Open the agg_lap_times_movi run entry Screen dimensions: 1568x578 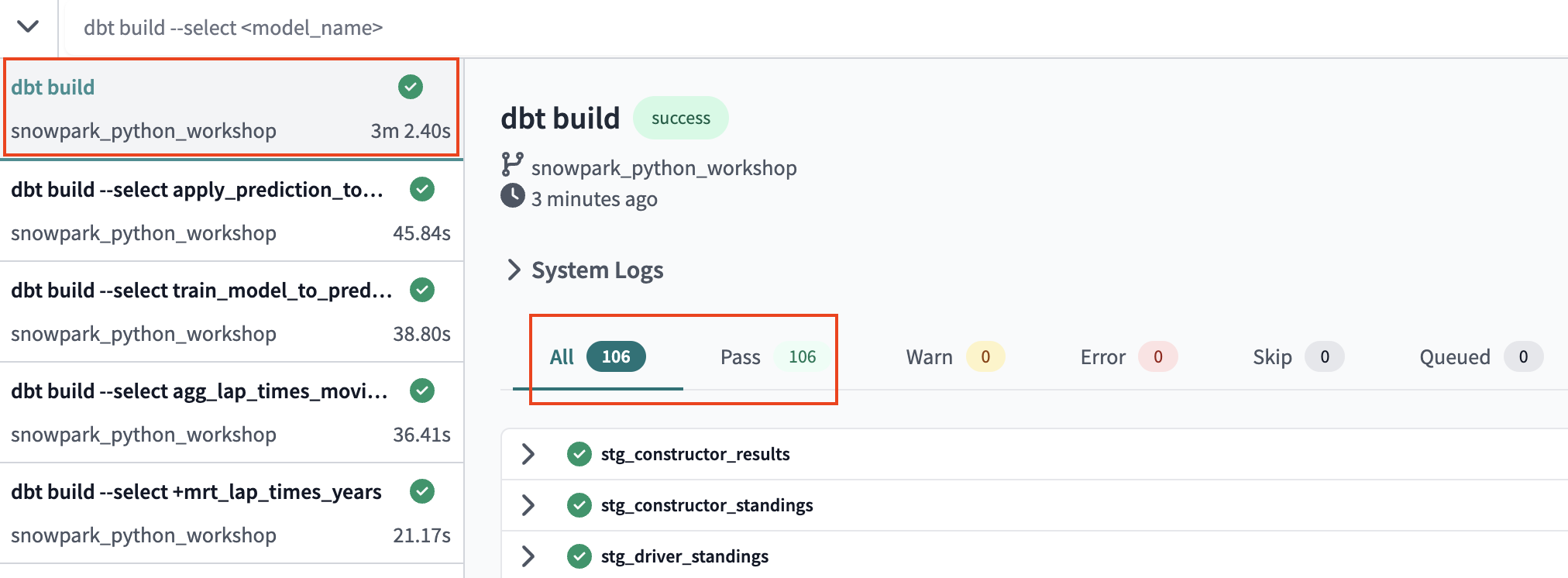pos(231,412)
